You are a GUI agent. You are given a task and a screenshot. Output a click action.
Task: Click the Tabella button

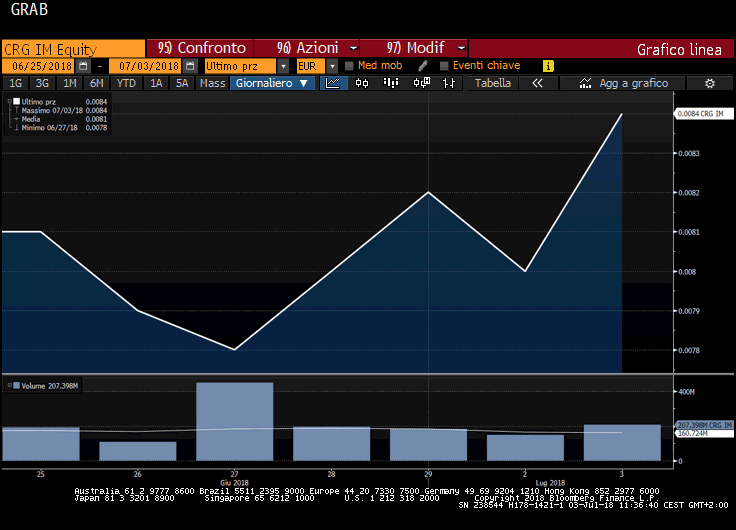(x=492, y=83)
